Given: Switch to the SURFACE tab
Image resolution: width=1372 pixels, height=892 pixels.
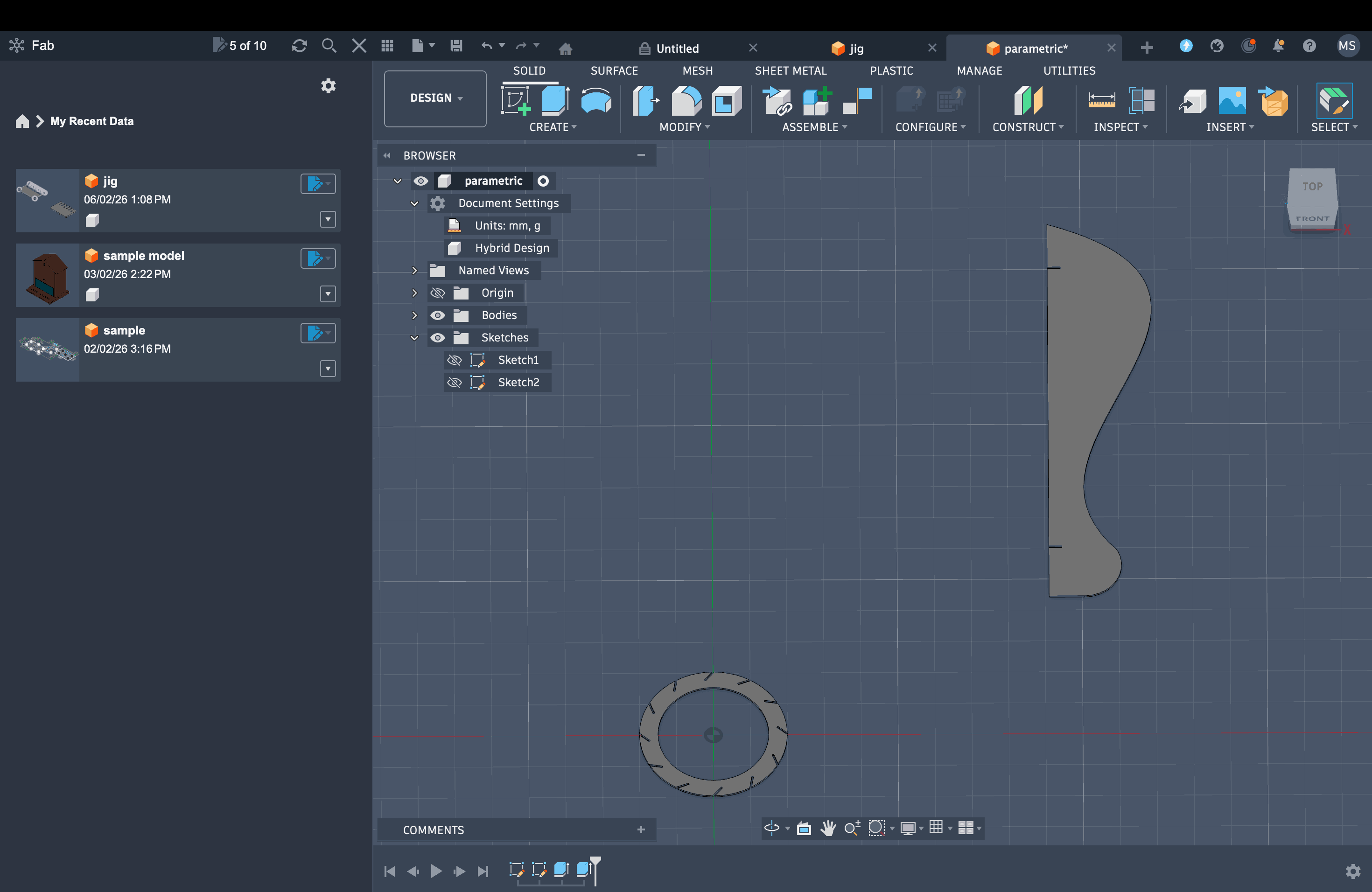Looking at the screenshot, I should [614, 70].
